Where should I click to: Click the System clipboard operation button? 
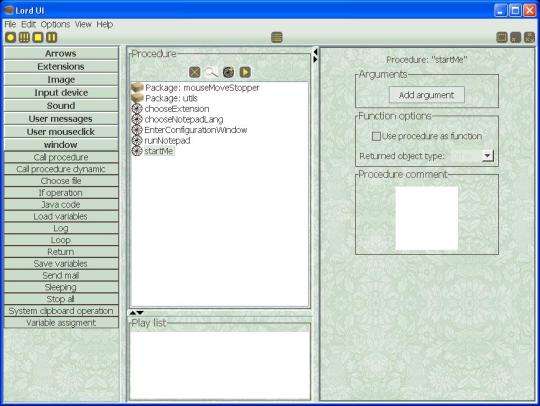(x=61, y=311)
